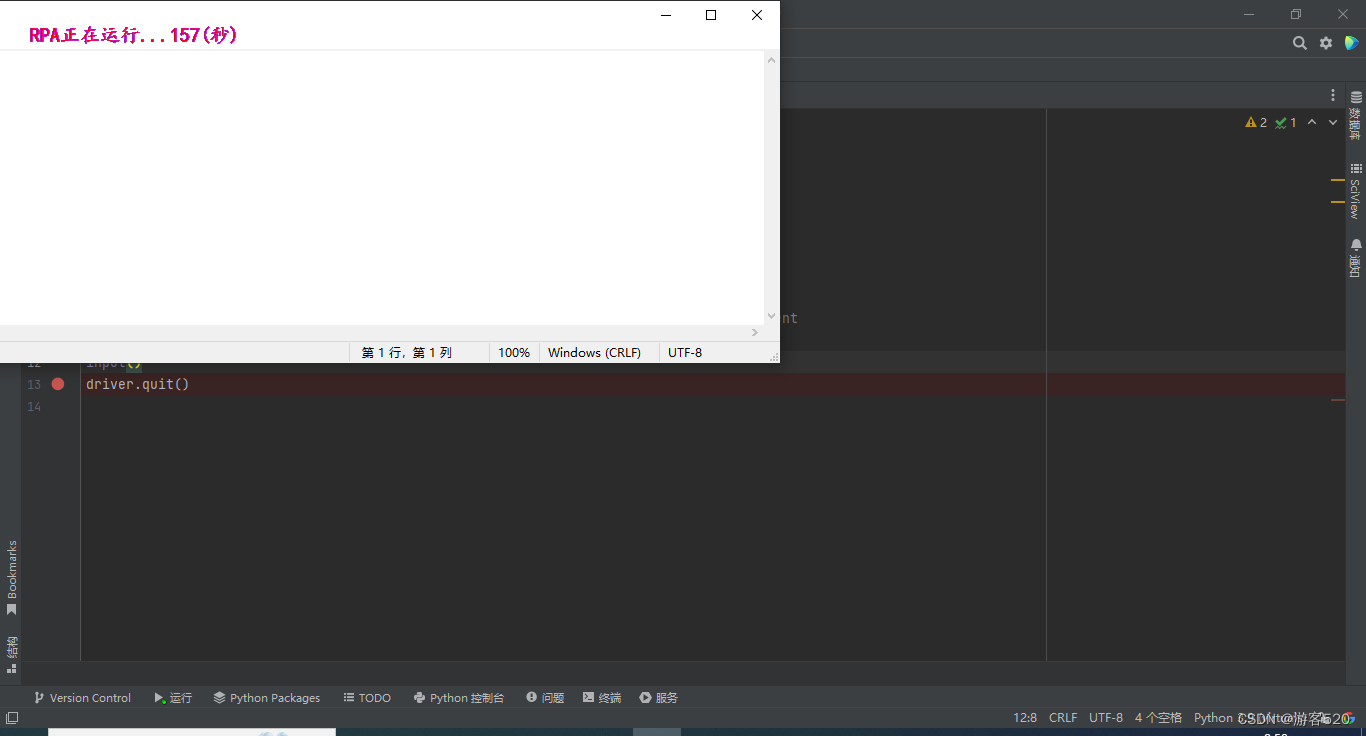Screen dimensions: 1366x736
Task: Click the notepad vertical scrollbar up arrow
Action: pyautogui.click(x=771, y=60)
